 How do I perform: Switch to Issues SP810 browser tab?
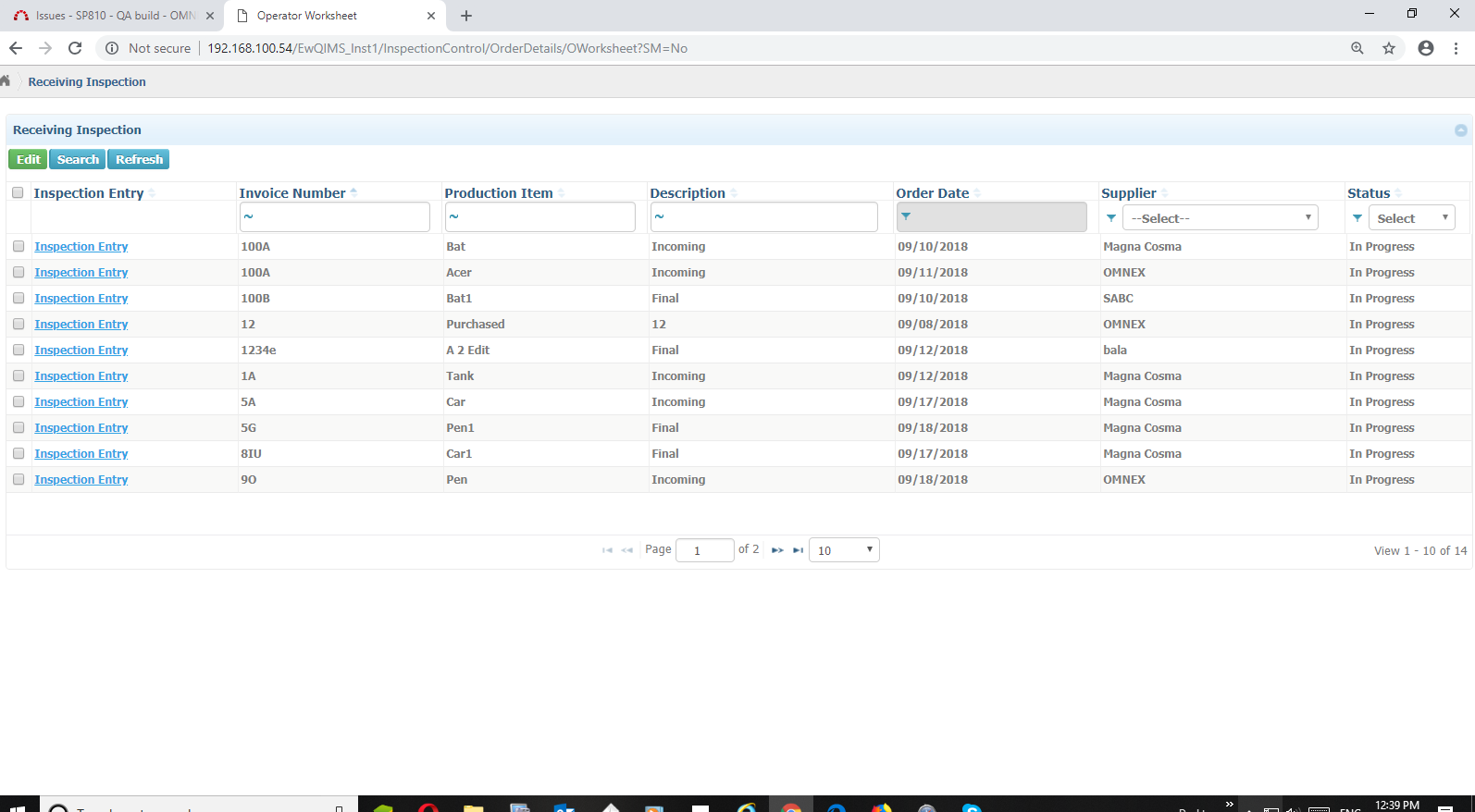click(111, 16)
